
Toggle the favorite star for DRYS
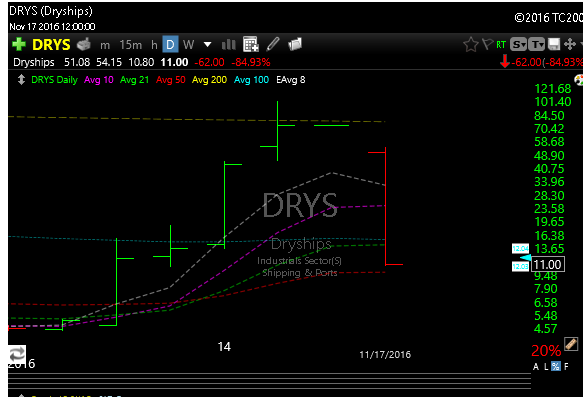471,44
